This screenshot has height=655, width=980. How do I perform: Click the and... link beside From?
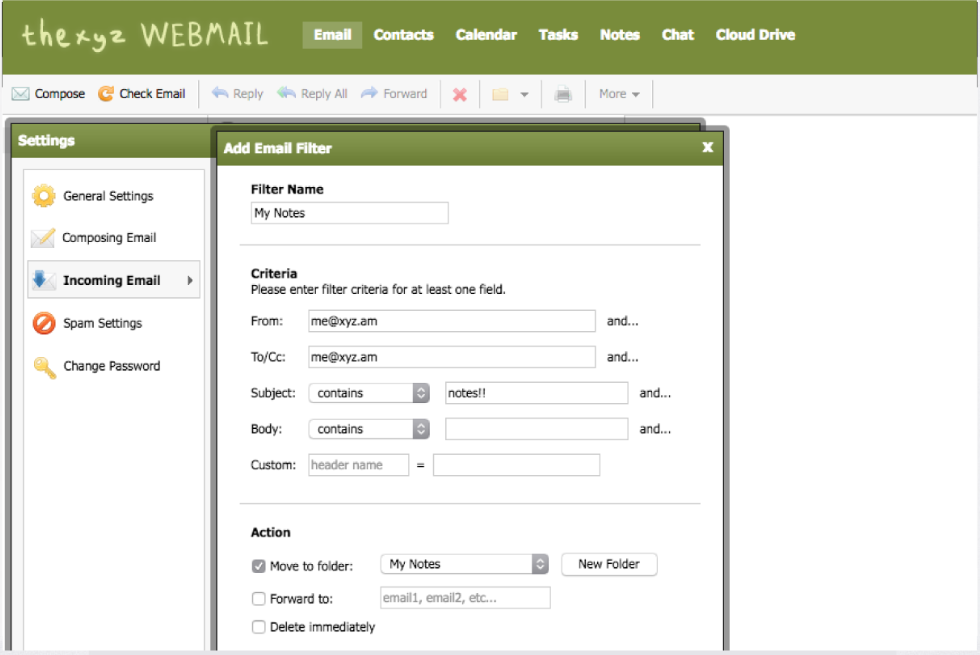(622, 321)
